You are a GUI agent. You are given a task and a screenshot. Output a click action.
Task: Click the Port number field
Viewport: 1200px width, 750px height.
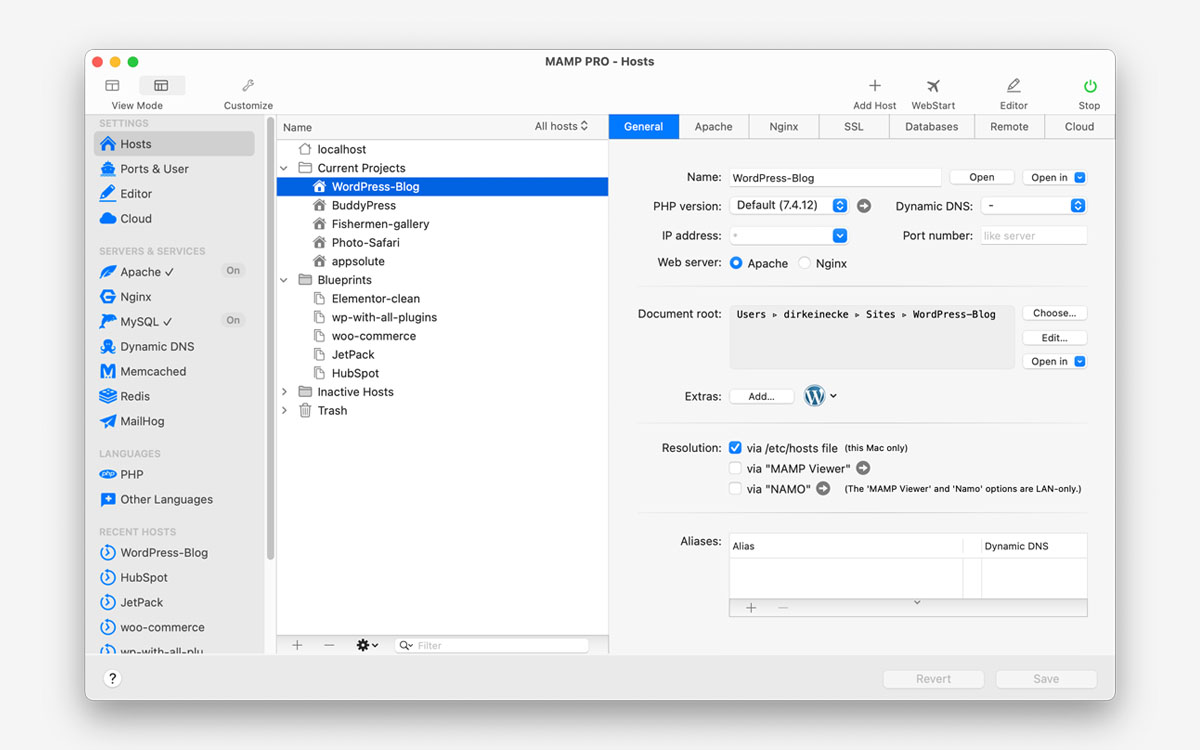point(1033,236)
